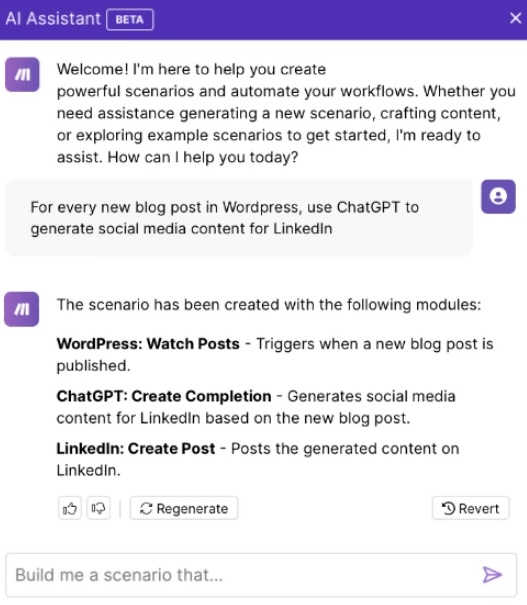This screenshot has width=527, height=605.
Task: Click the Make logo next to the welcome message
Action: [x=22, y=74]
